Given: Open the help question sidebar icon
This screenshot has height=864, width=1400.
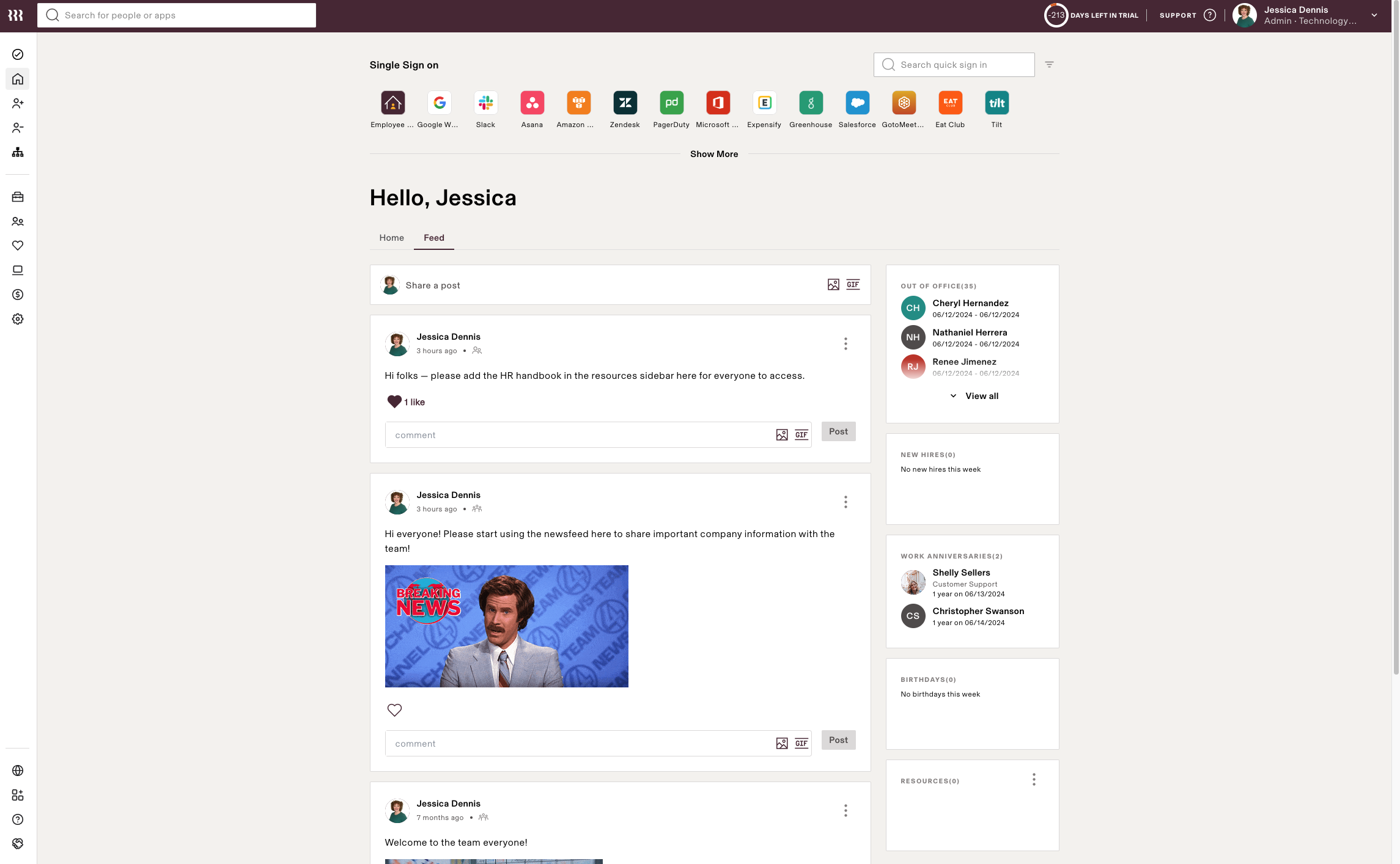Looking at the screenshot, I should (18, 819).
